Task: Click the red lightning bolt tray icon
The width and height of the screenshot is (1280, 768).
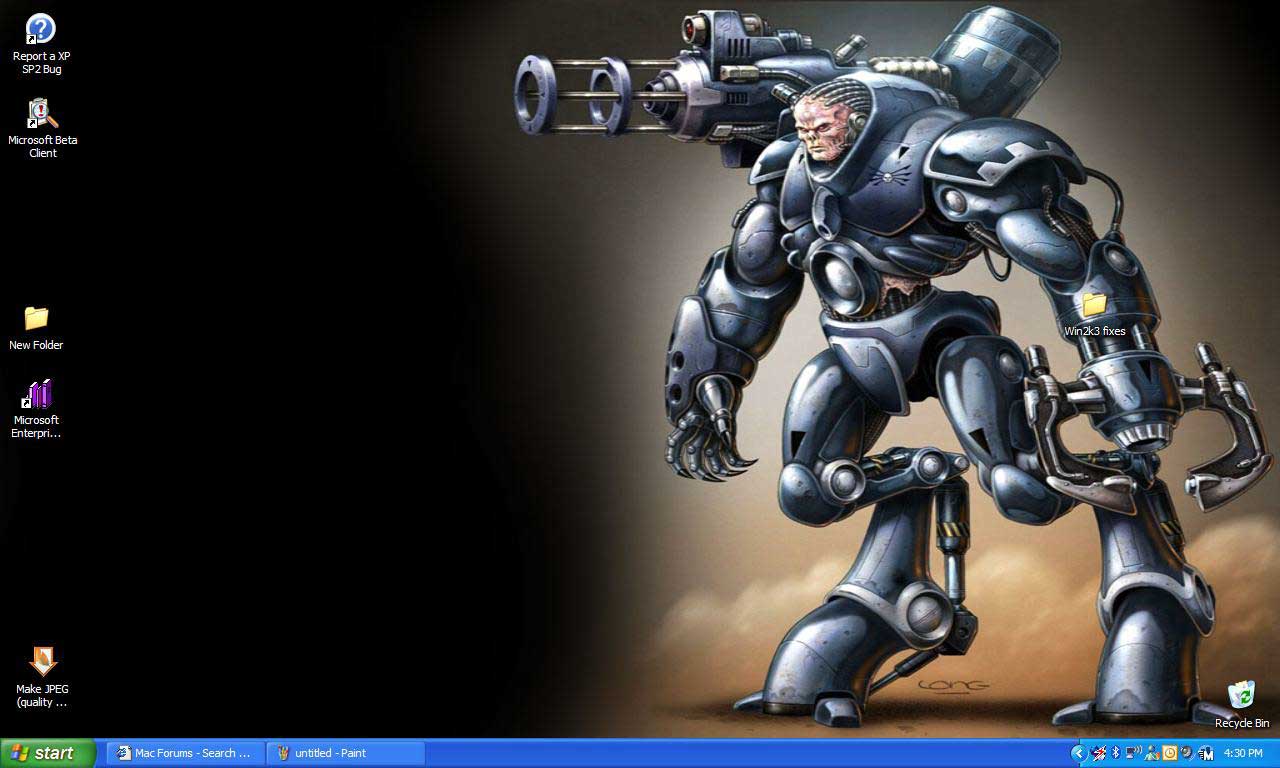Action: coord(1100,753)
